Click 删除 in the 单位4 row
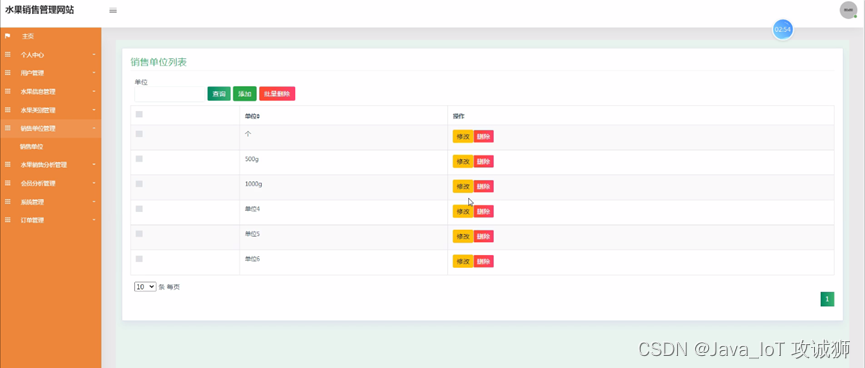865x368 pixels. (483, 211)
